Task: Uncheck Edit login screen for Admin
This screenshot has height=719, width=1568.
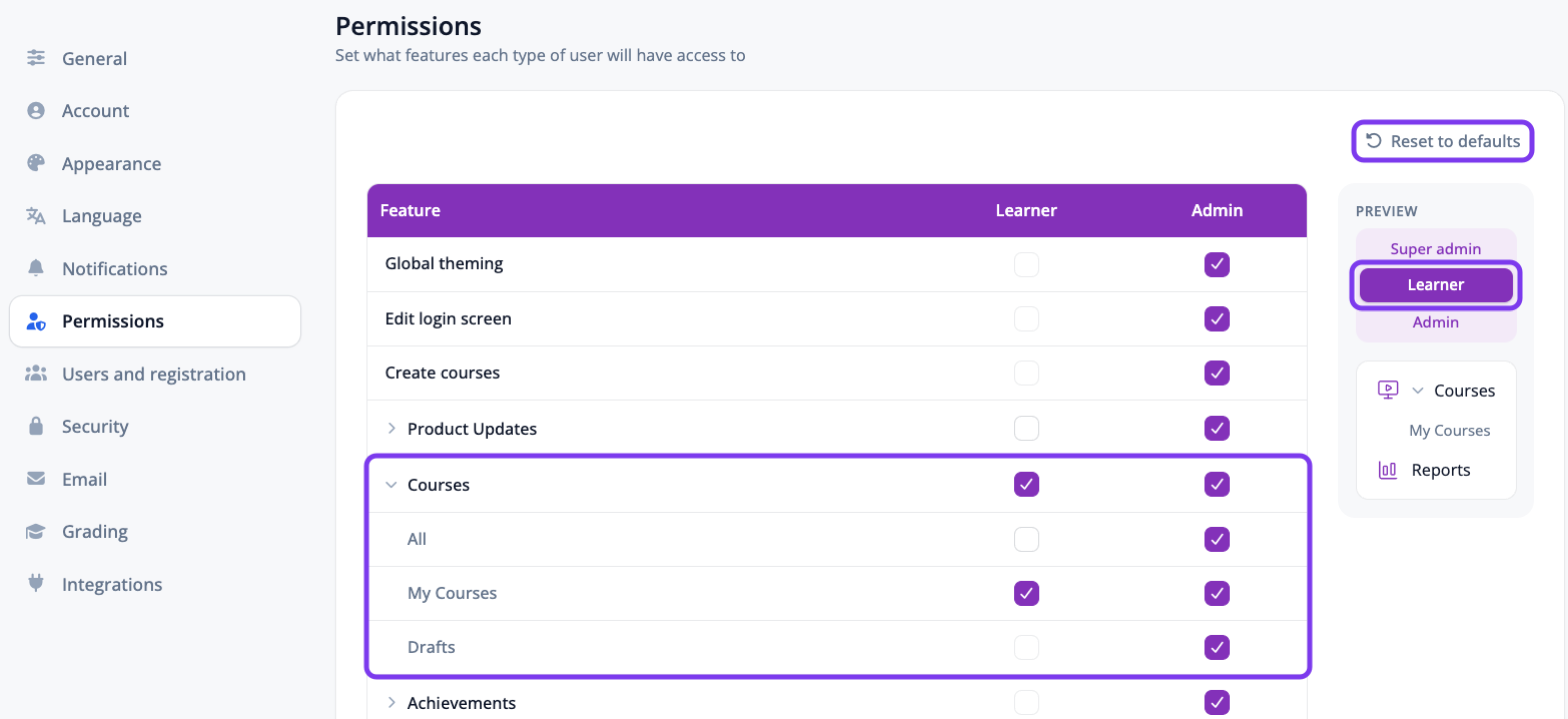Action: (x=1217, y=319)
